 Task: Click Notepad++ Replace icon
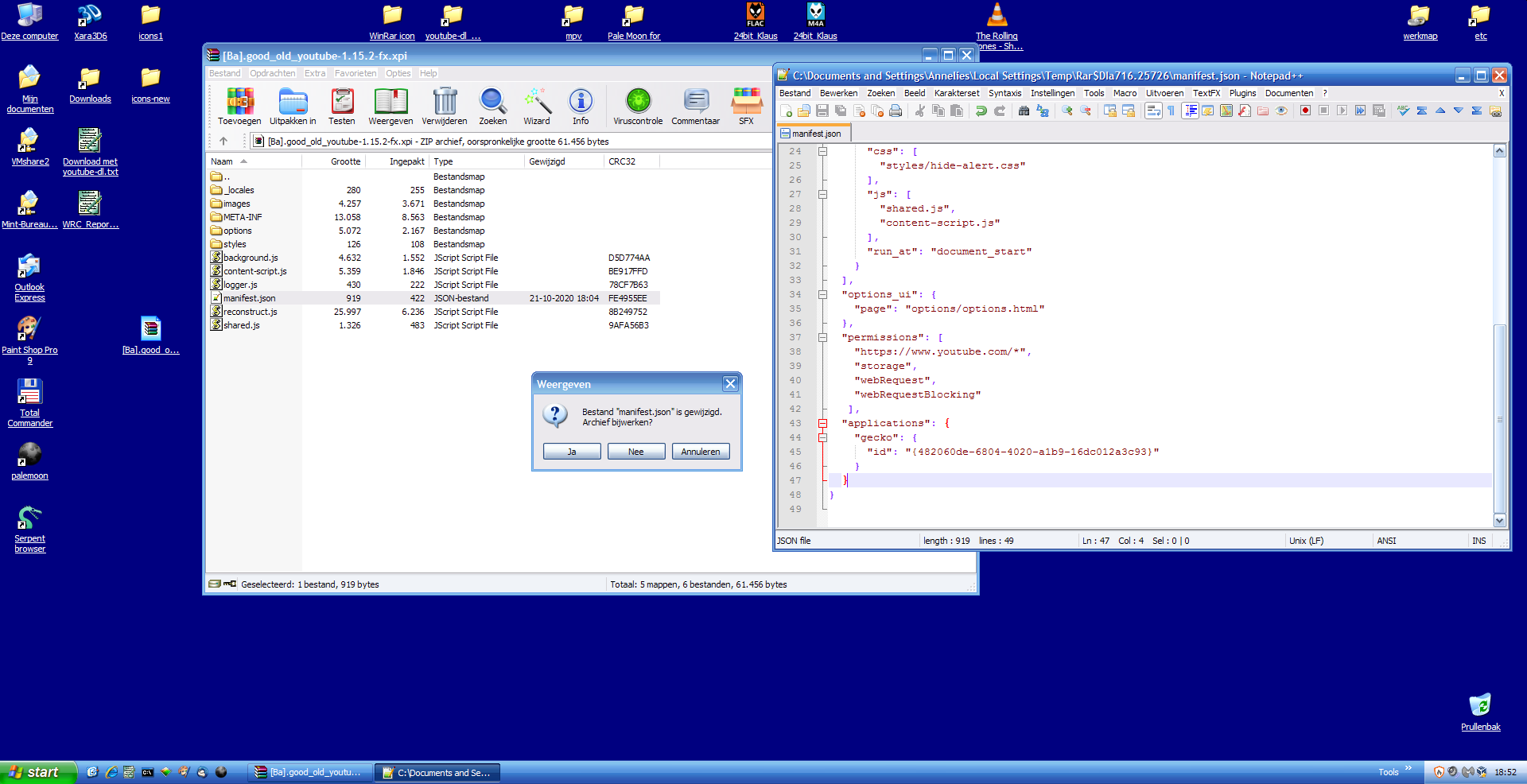coord(1042,111)
